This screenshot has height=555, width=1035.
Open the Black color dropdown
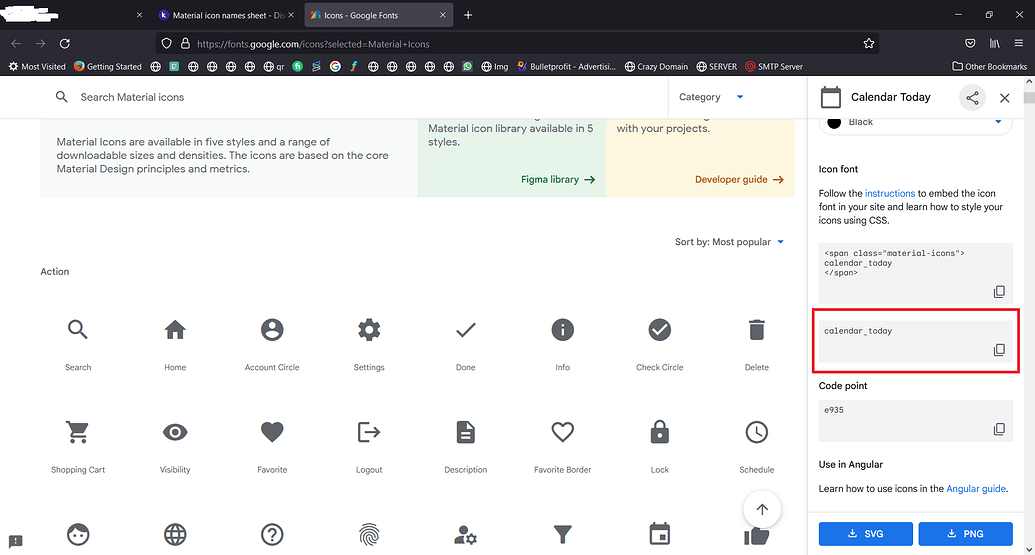[x=915, y=122]
